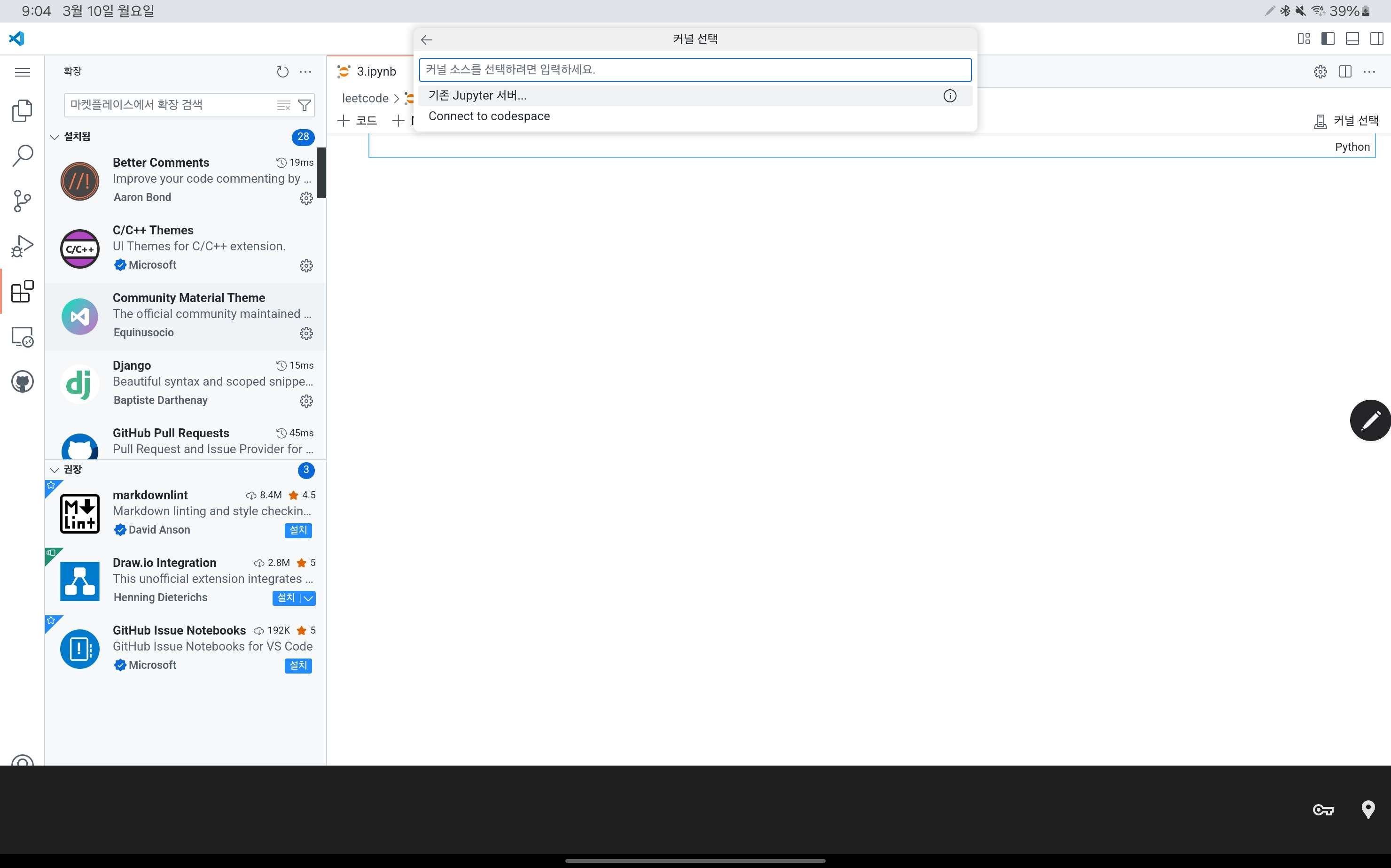1391x868 pixels.
Task: Install the GitHub Issue Notebooks extension
Action: (x=298, y=666)
